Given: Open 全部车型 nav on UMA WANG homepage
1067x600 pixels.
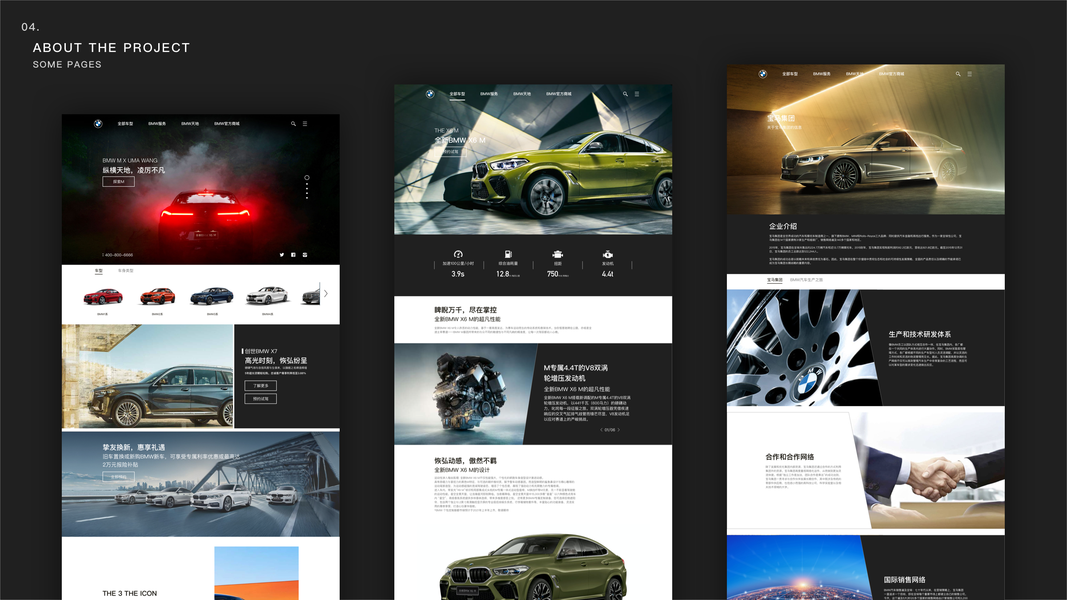Looking at the screenshot, I should 125,124.
